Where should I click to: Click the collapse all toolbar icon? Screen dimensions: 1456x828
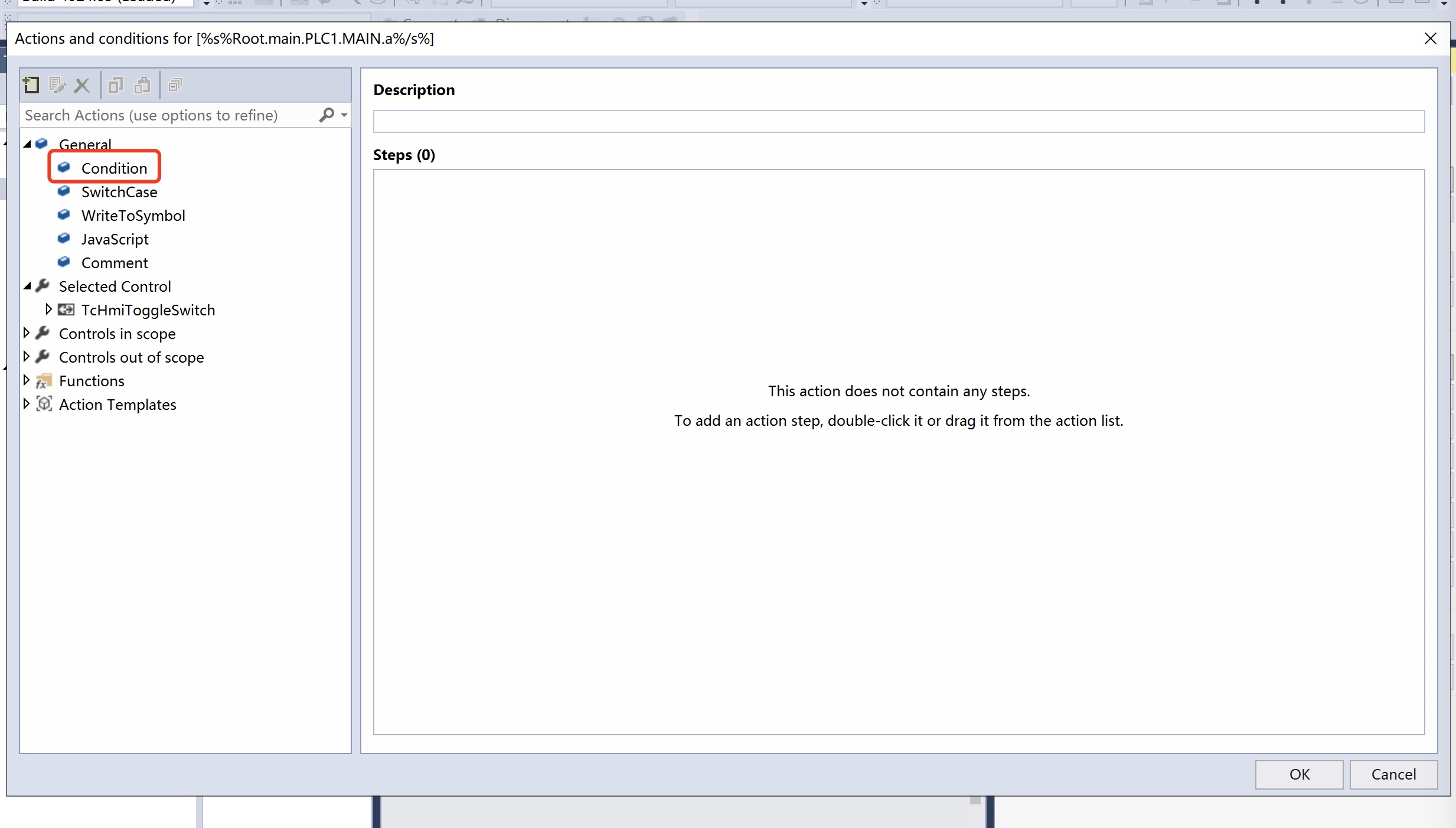(175, 86)
